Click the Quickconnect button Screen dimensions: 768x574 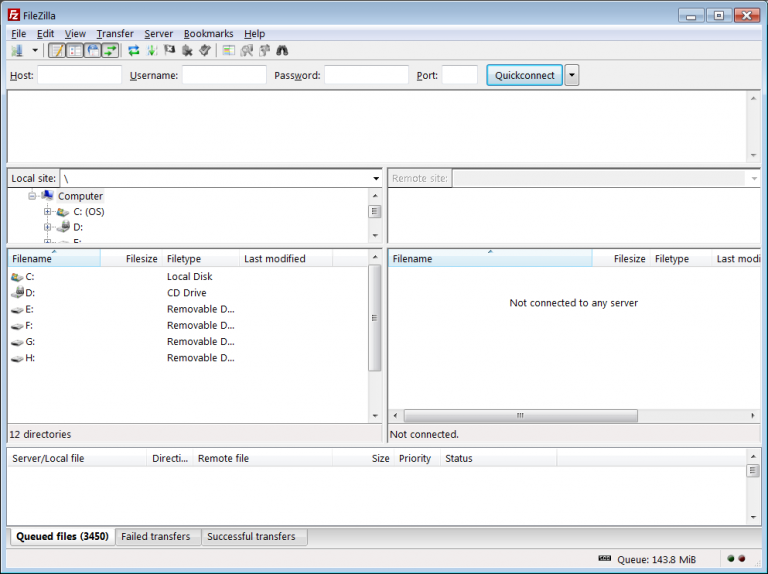coord(524,75)
